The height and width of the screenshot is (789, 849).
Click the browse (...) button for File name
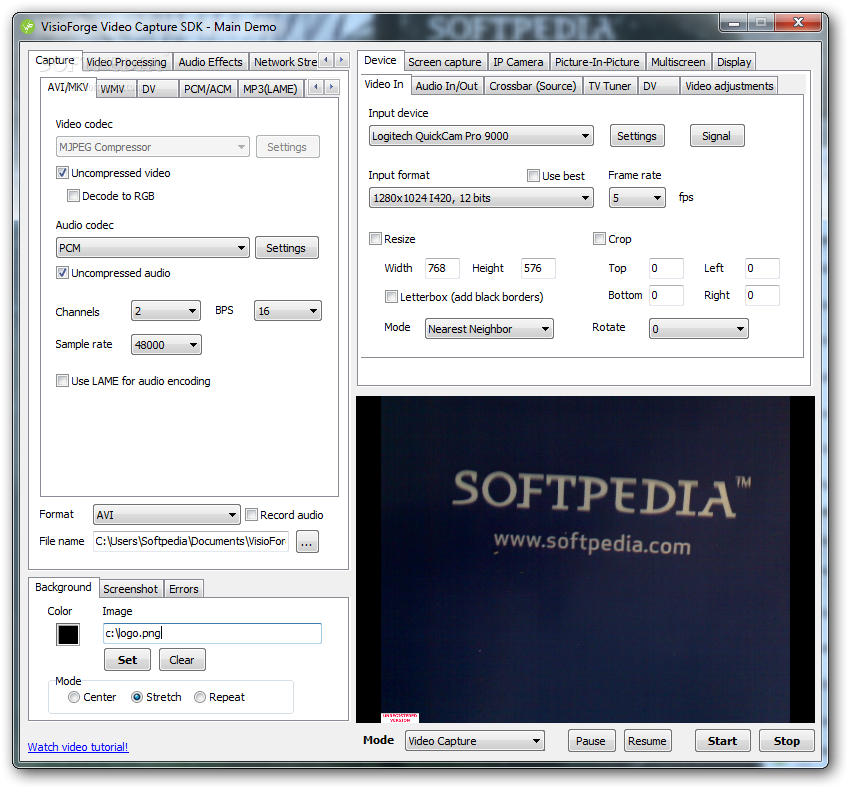pos(307,542)
